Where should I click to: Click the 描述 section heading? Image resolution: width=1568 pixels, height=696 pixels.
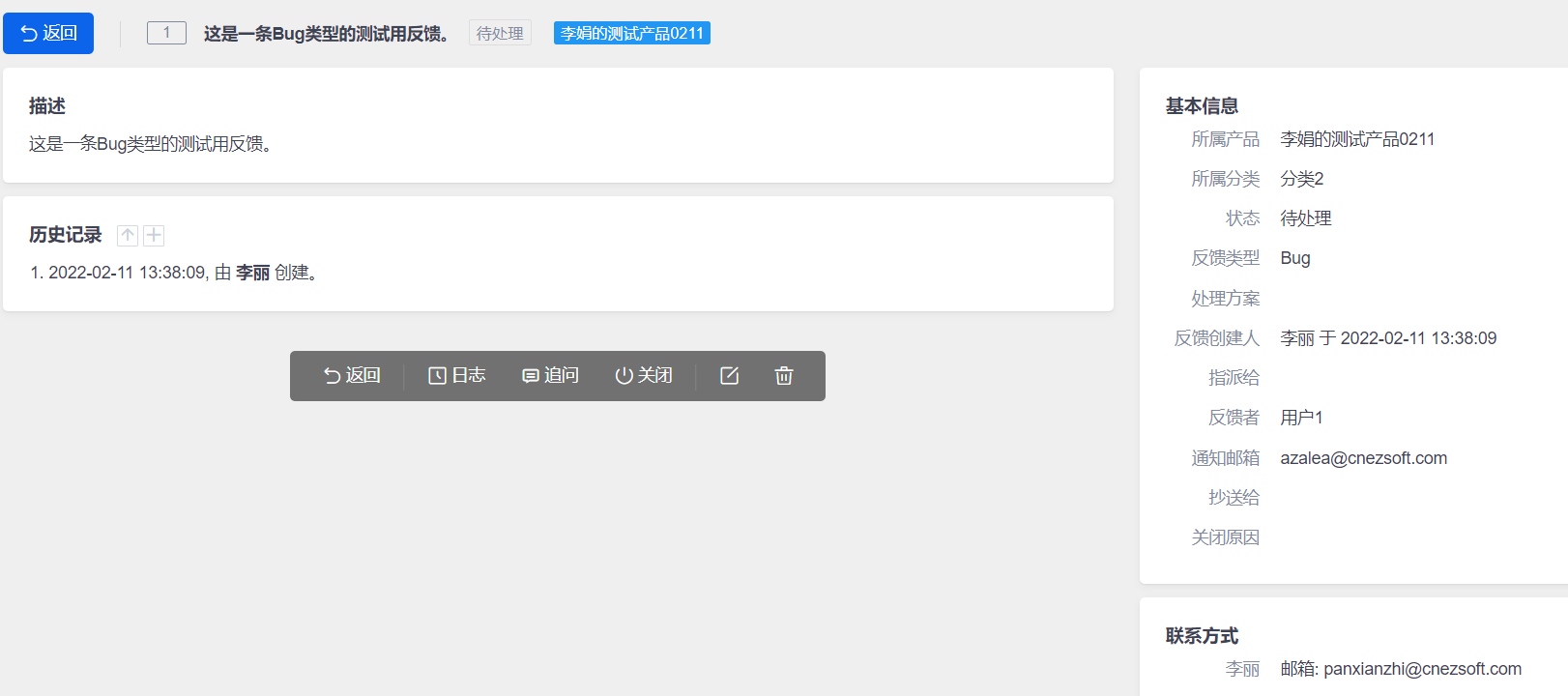click(x=47, y=106)
